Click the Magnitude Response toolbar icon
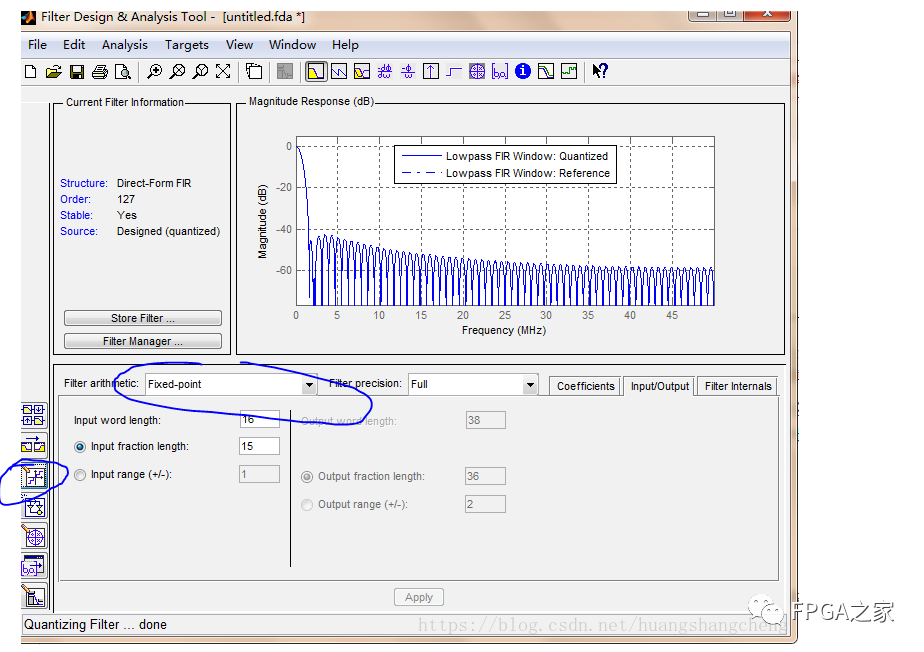 click(x=315, y=71)
